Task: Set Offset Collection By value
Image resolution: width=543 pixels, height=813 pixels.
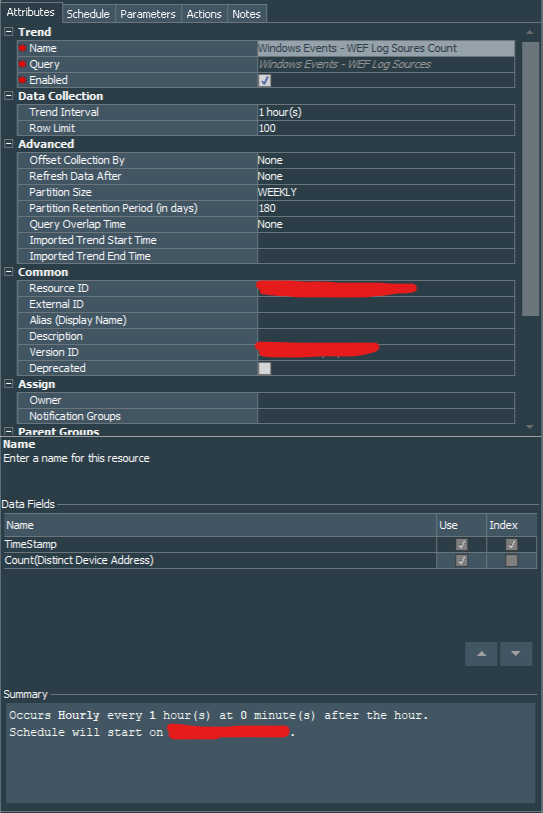Action: click(386, 160)
